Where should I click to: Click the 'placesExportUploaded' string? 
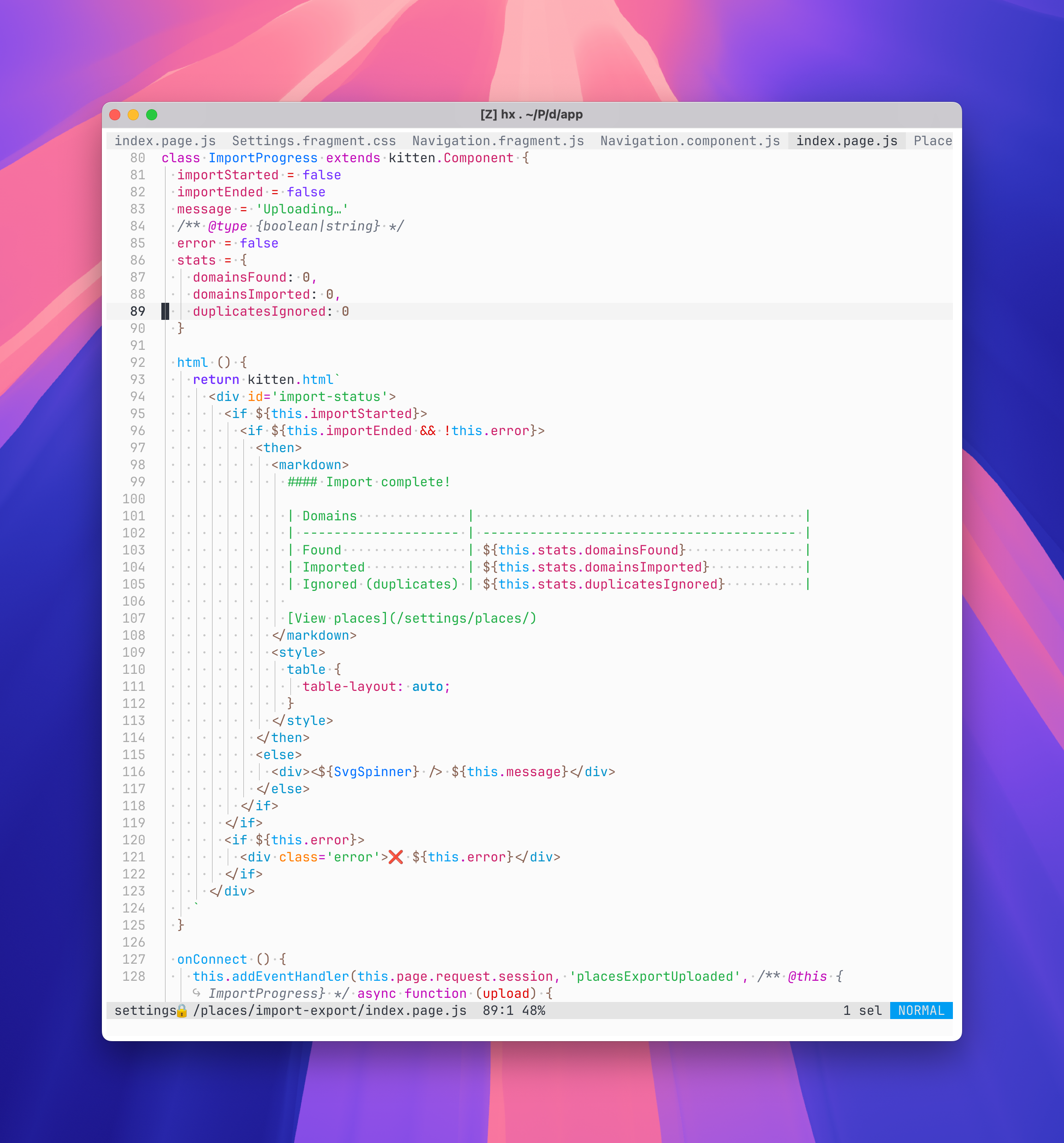(x=655, y=977)
